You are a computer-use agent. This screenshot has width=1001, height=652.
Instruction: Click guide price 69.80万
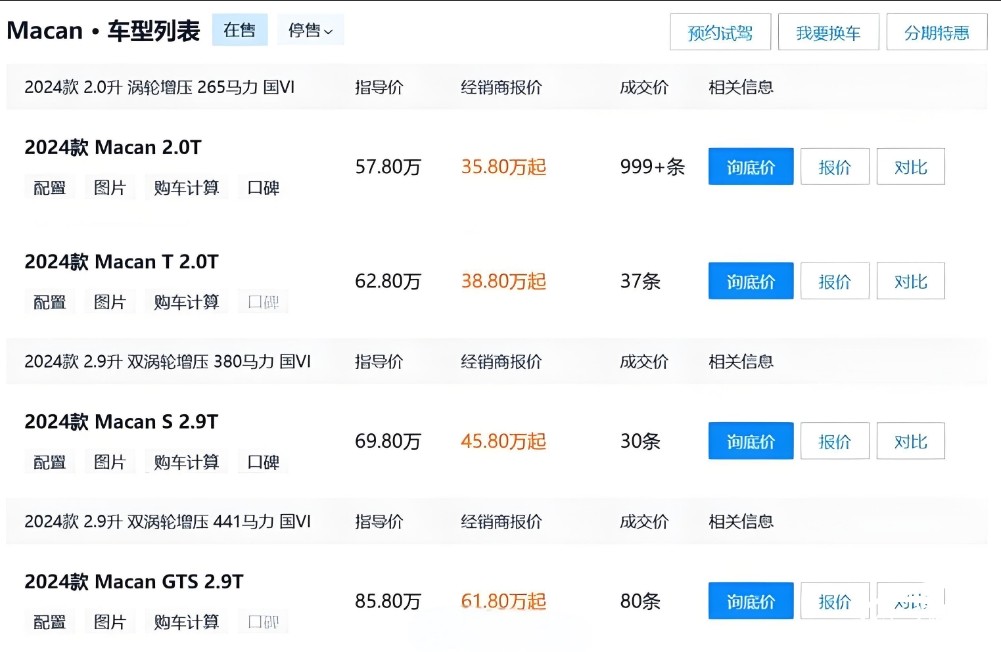(388, 441)
